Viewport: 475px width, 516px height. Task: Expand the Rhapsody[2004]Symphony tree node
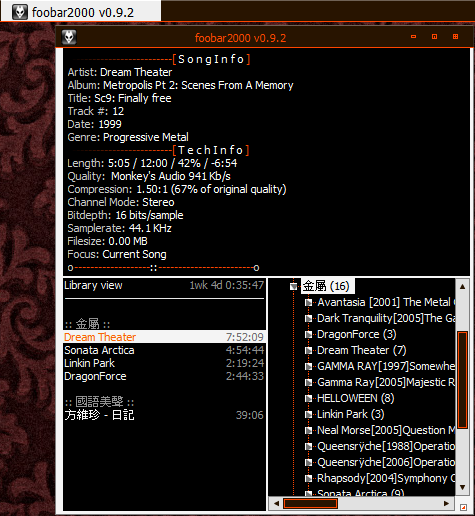pos(309,478)
